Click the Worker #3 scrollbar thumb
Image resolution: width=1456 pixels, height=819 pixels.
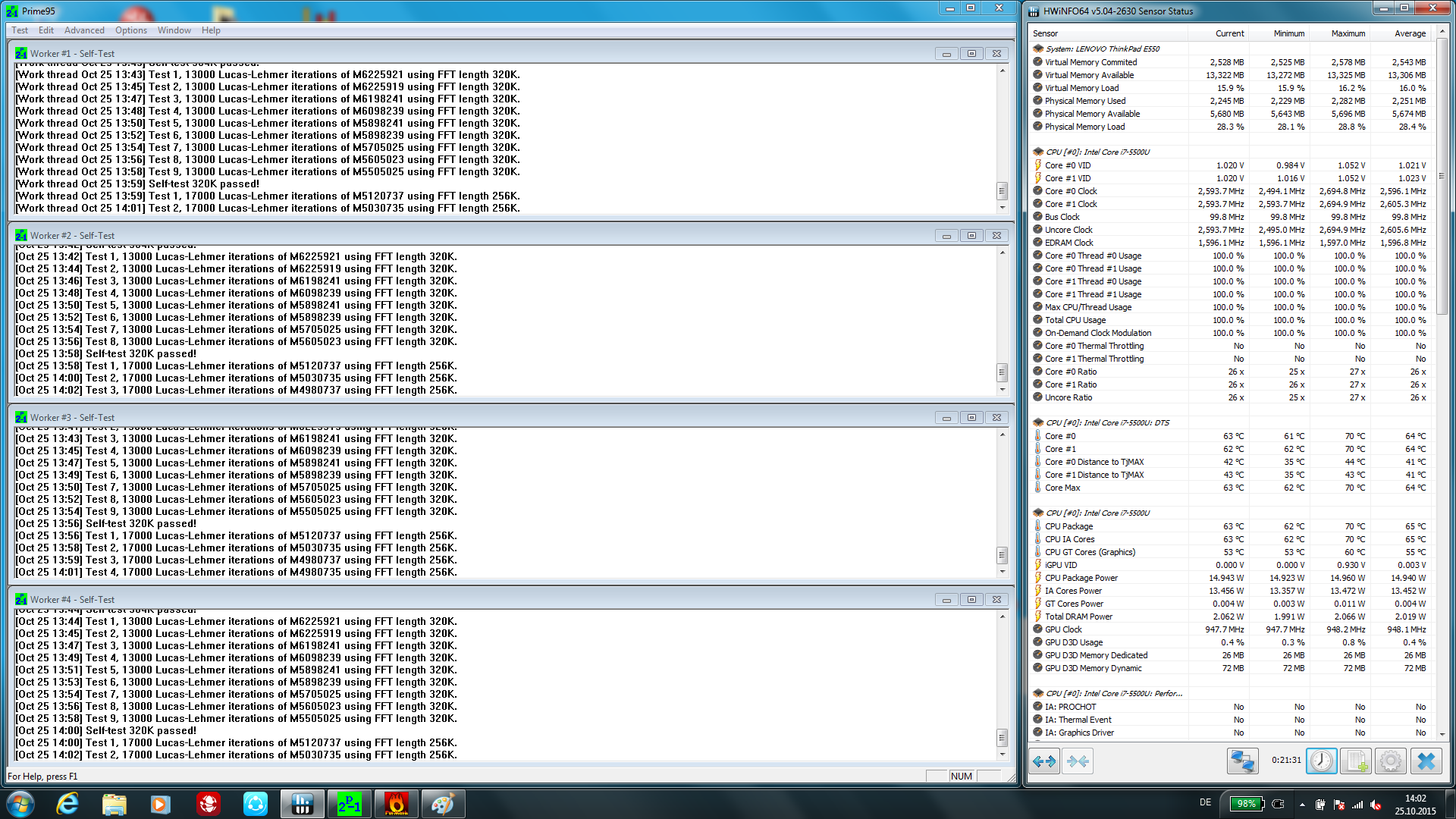(x=1002, y=554)
